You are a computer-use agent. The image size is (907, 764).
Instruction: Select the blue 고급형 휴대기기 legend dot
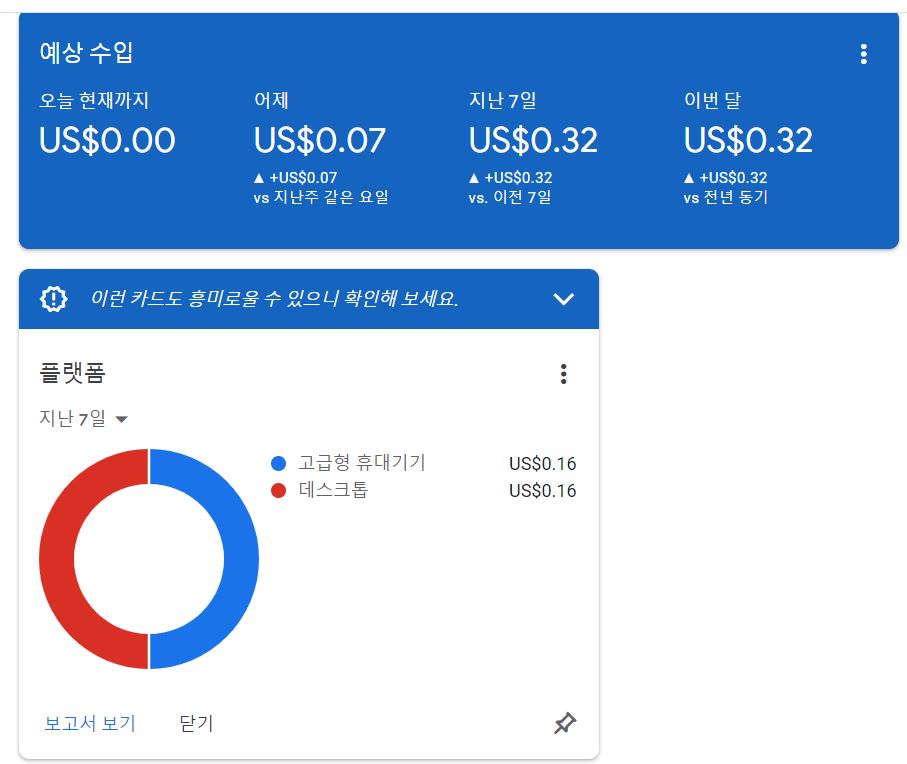[x=278, y=463]
